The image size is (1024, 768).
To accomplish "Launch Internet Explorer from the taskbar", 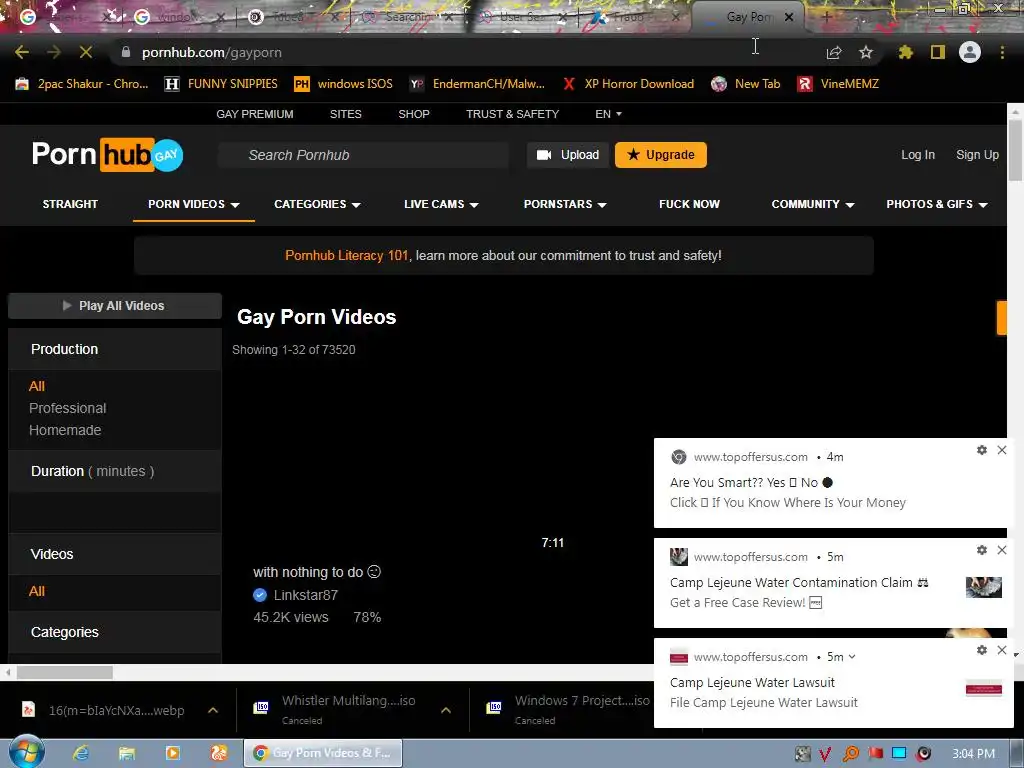I will (x=81, y=753).
